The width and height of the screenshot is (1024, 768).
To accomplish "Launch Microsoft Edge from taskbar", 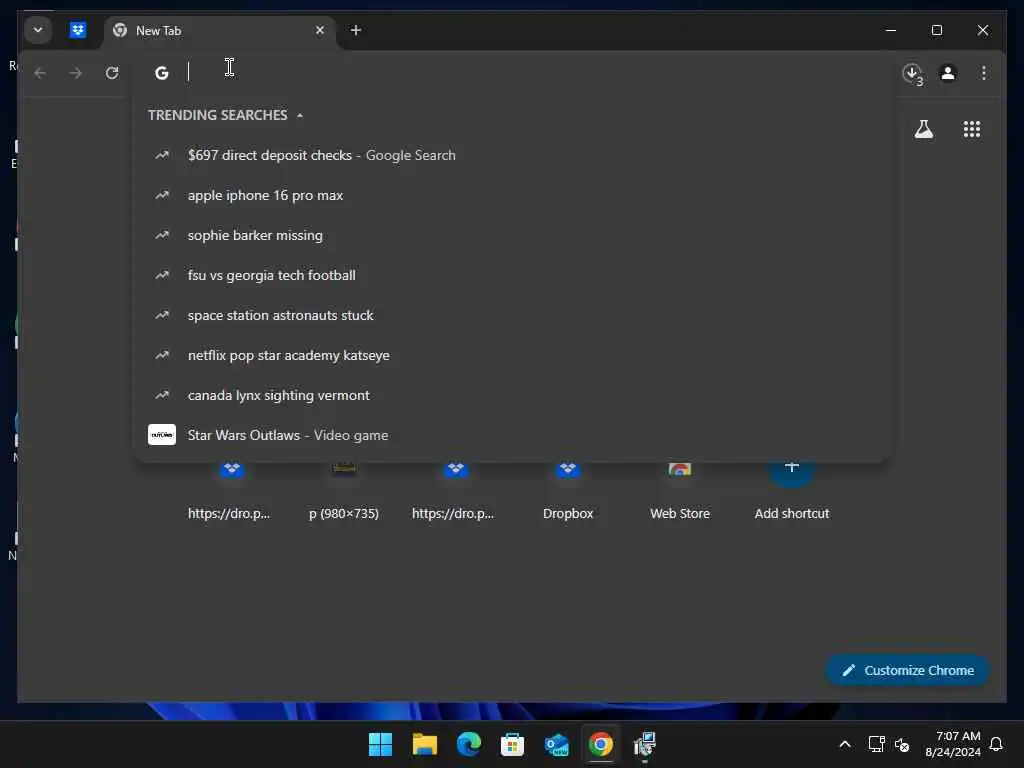I will (x=468, y=744).
